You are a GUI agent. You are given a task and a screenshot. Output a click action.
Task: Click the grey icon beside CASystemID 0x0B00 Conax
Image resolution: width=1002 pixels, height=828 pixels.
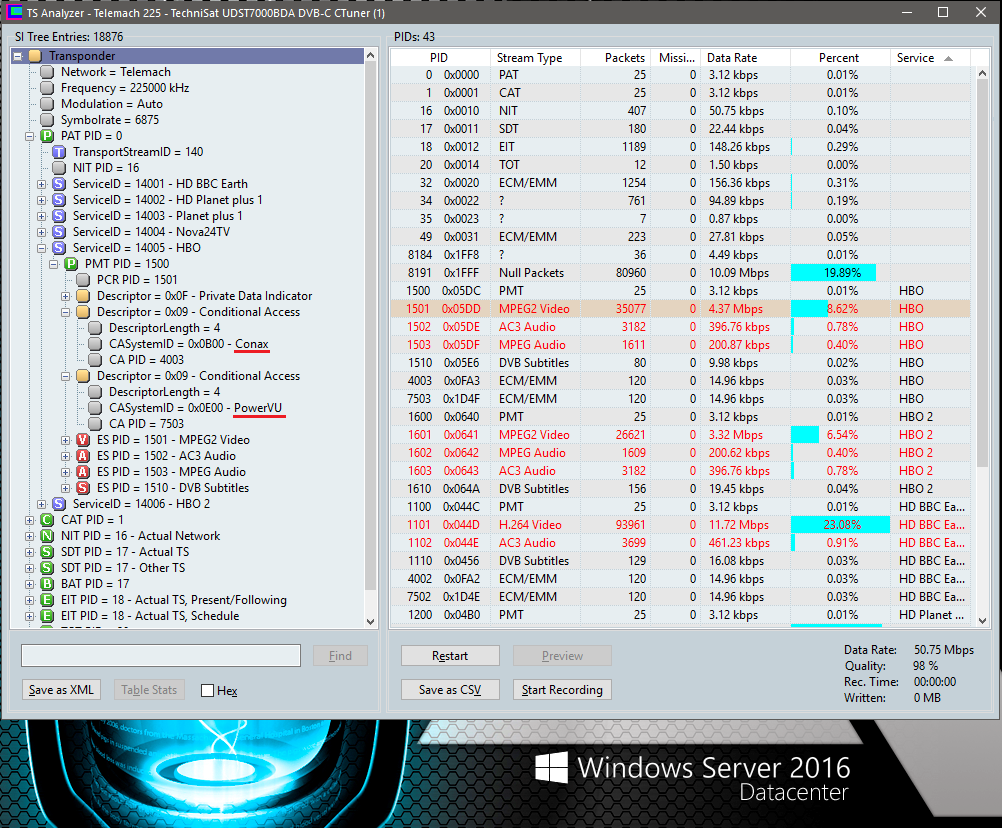(95, 344)
